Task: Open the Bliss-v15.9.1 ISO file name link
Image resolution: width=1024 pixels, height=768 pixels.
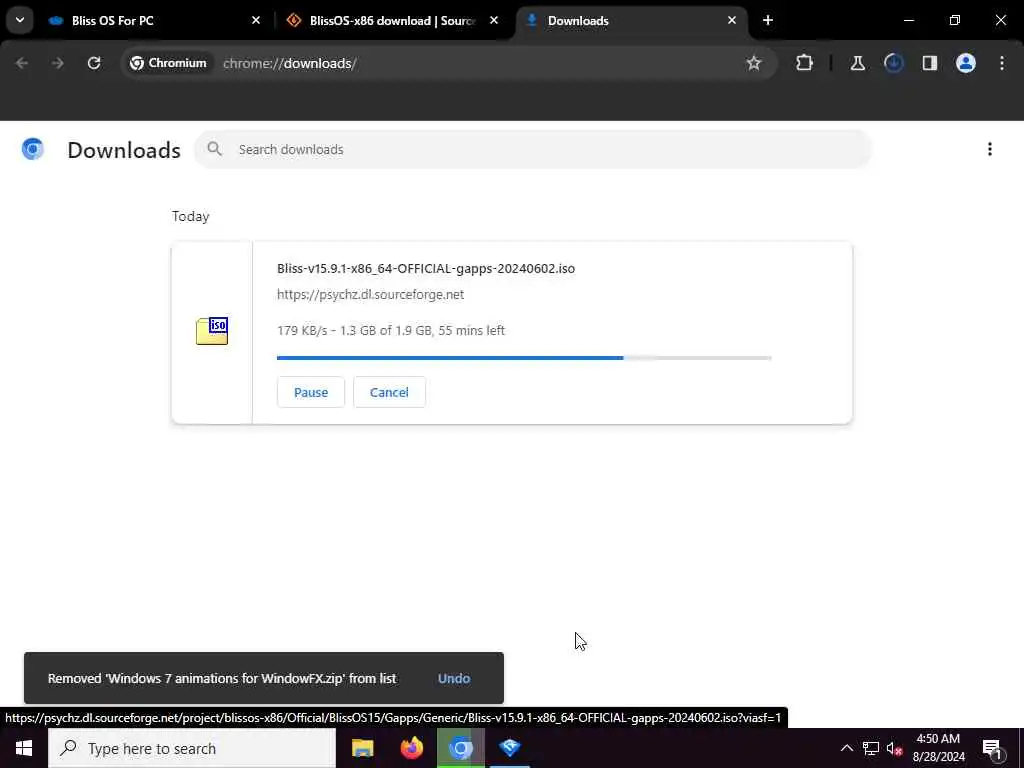Action: tap(426, 268)
